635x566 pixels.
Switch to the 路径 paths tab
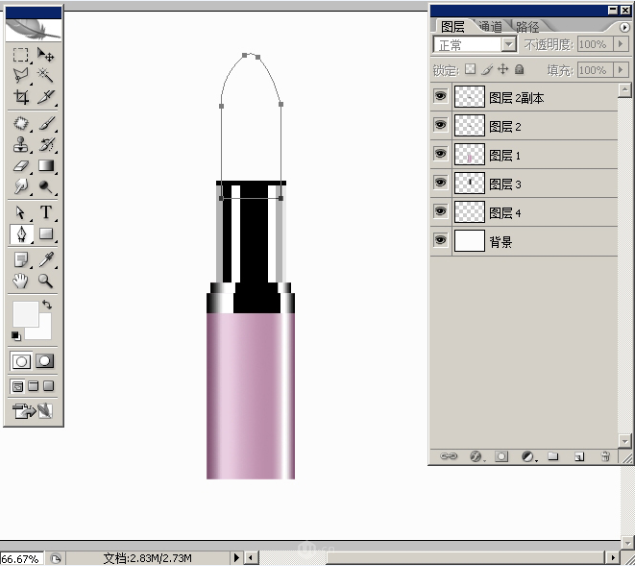click(527, 27)
